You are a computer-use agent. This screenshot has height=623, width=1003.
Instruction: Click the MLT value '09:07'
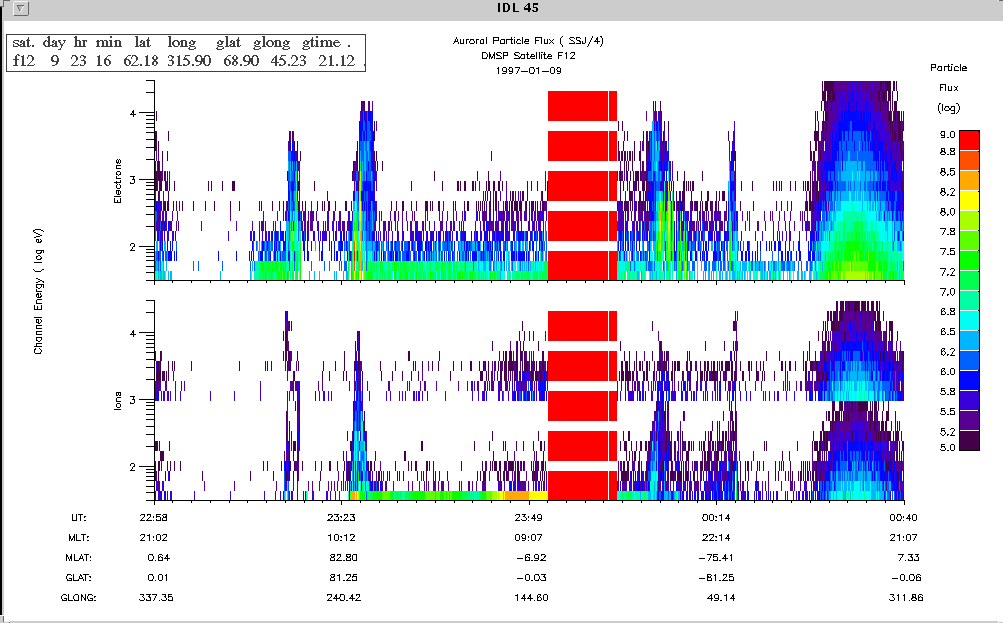coord(528,538)
